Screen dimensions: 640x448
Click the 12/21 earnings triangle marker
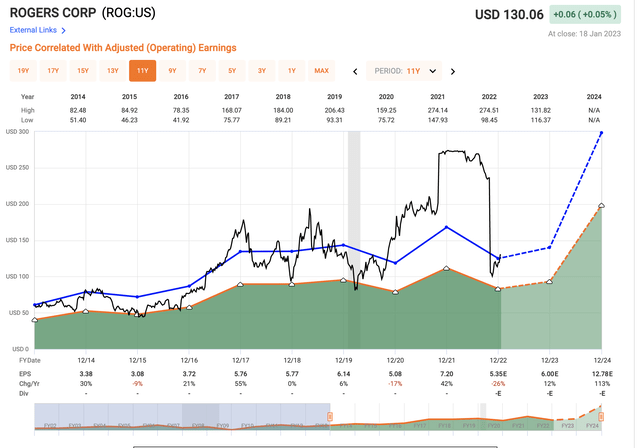(x=447, y=268)
